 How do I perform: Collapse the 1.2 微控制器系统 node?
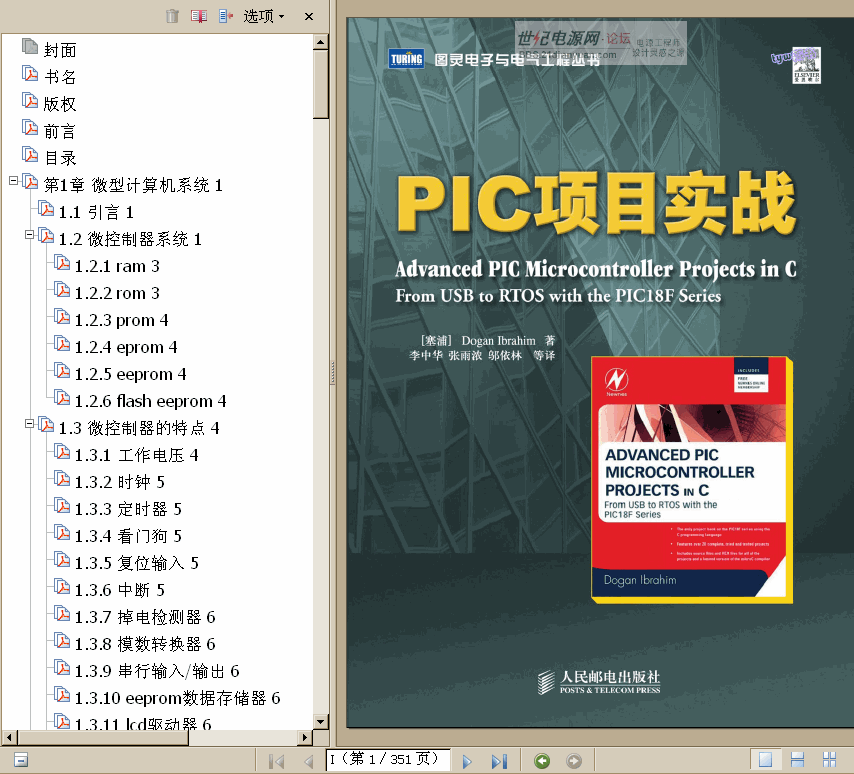[29, 235]
